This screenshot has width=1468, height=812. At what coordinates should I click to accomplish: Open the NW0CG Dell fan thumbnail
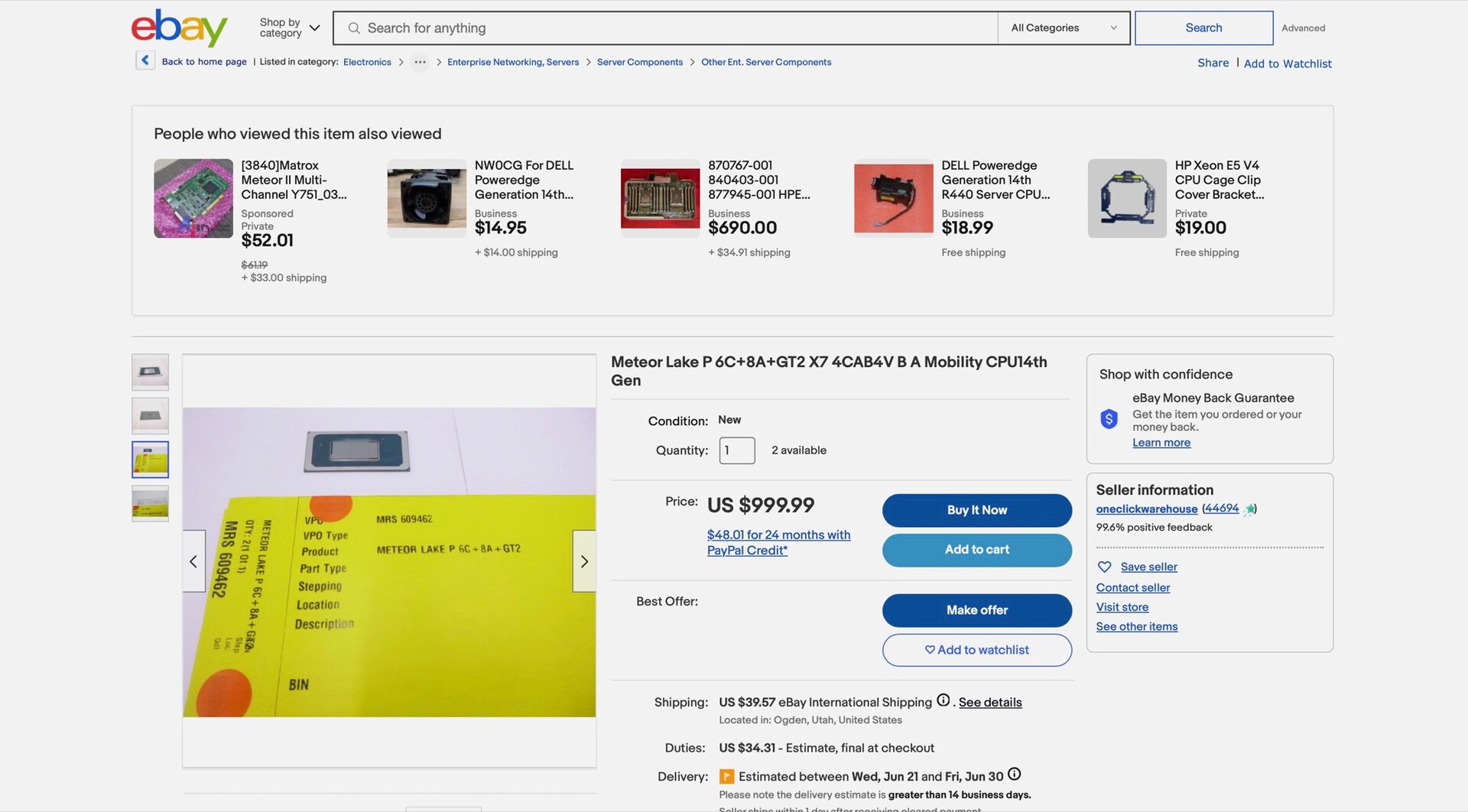pos(427,199)
